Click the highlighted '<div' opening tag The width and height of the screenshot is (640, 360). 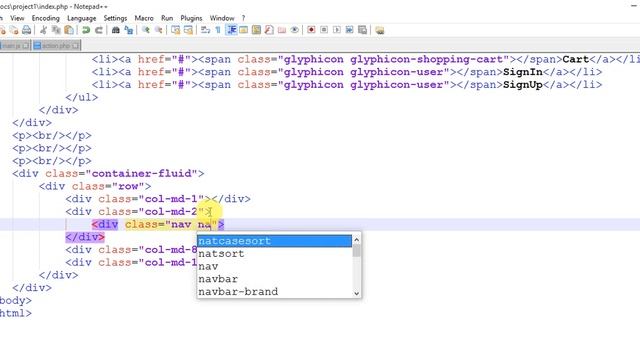(105, 224)
